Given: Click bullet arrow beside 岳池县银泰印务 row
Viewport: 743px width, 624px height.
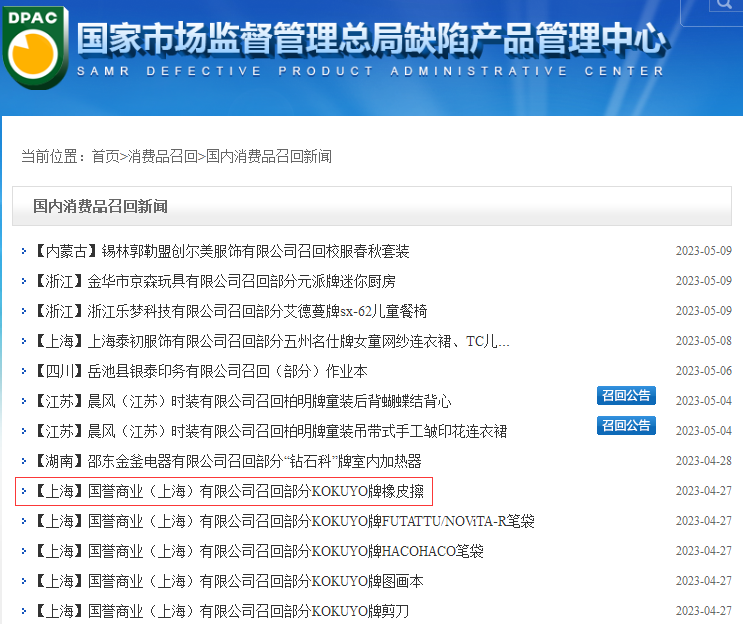Looking at the screenshot, I should click(24, 371).
